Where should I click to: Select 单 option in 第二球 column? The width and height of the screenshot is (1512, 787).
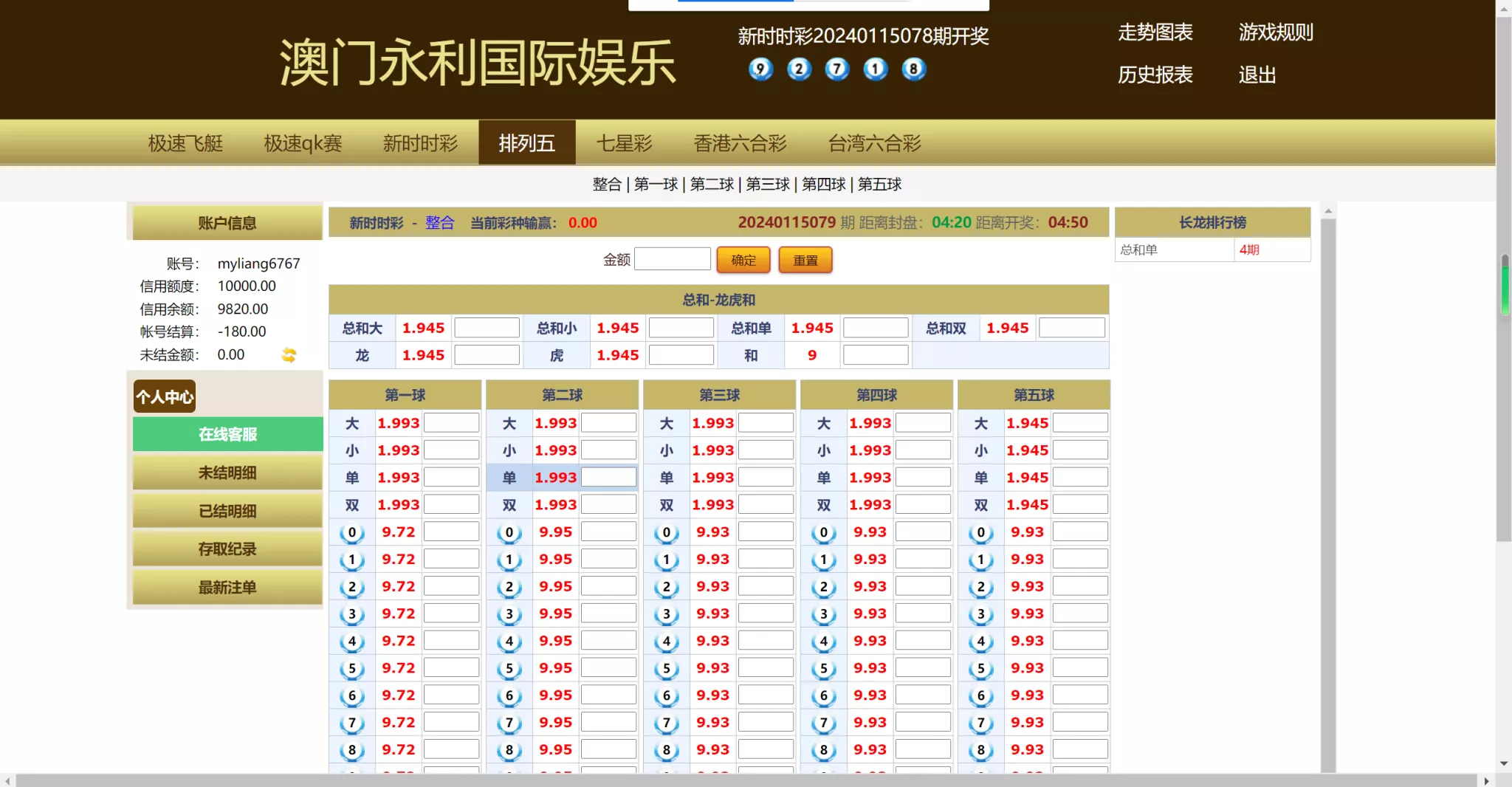click(509, 477)
